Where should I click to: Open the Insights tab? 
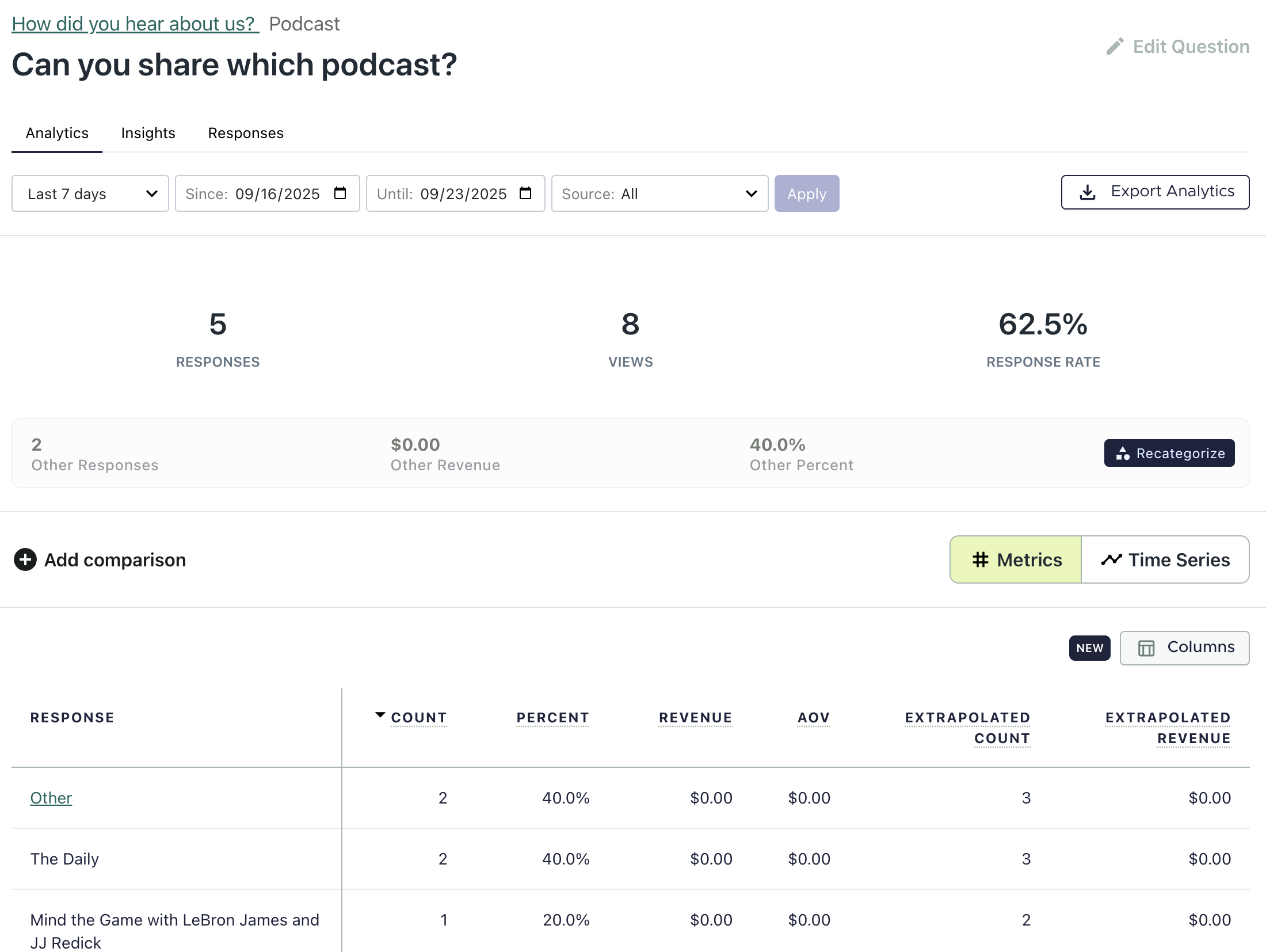148,133
